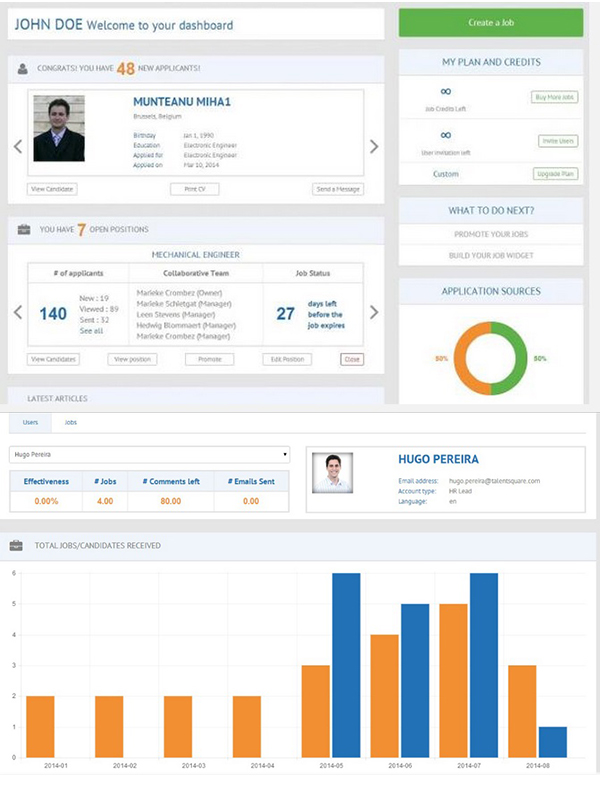Advance to next open position arrow
This screenshot has width=600, height=790.
point(374,312)
